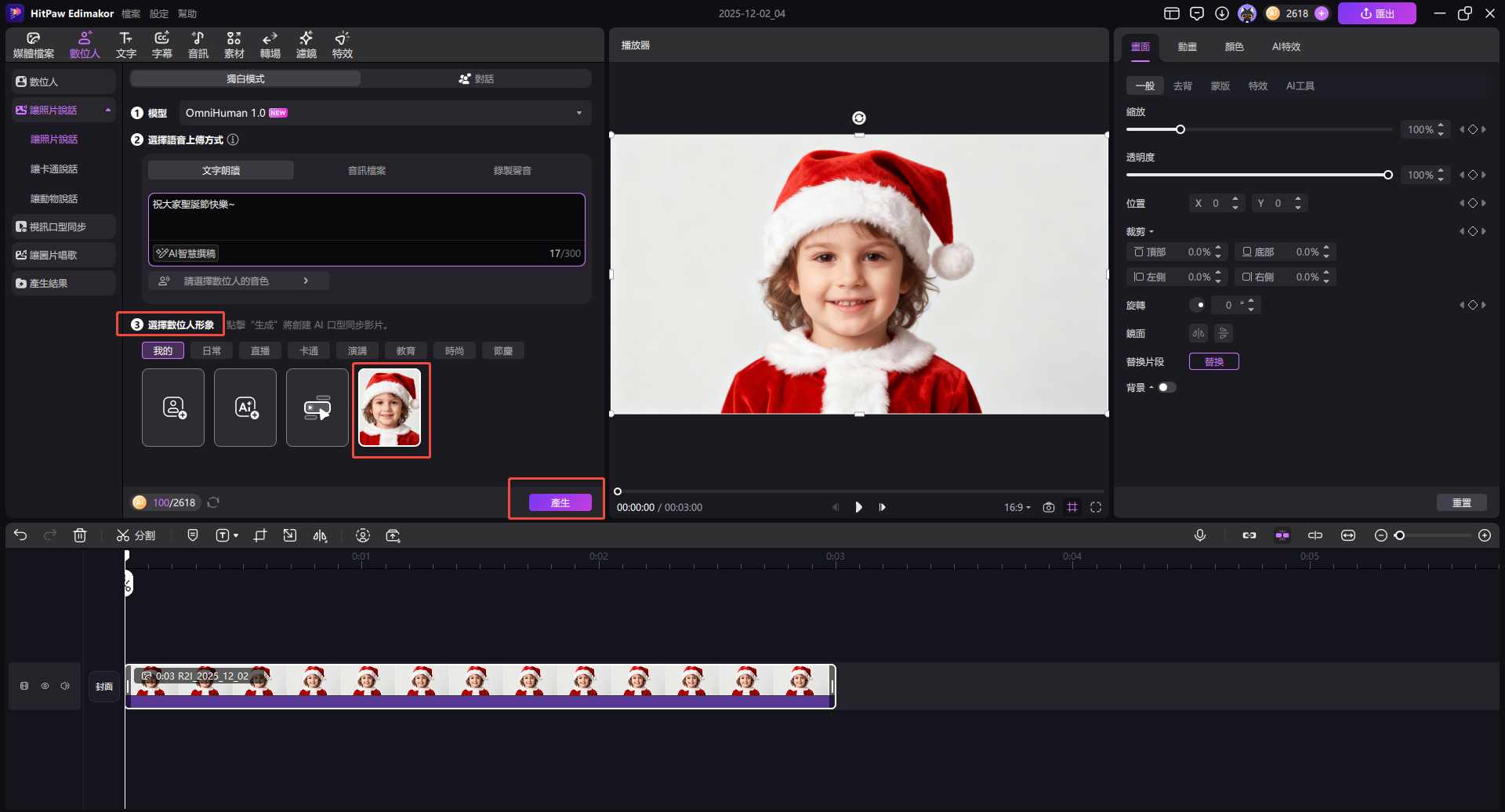Toggle the track lock icon

[24, 686]
